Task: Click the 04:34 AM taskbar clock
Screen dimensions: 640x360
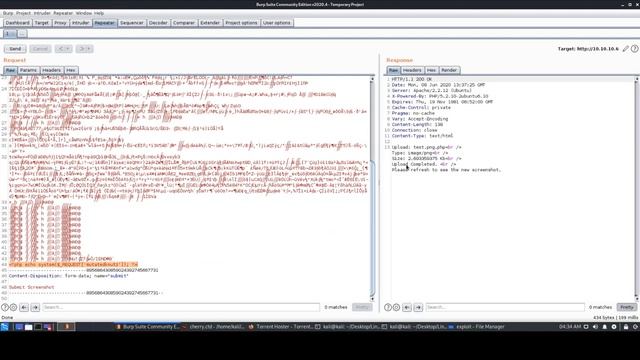Action: (570, 327)
